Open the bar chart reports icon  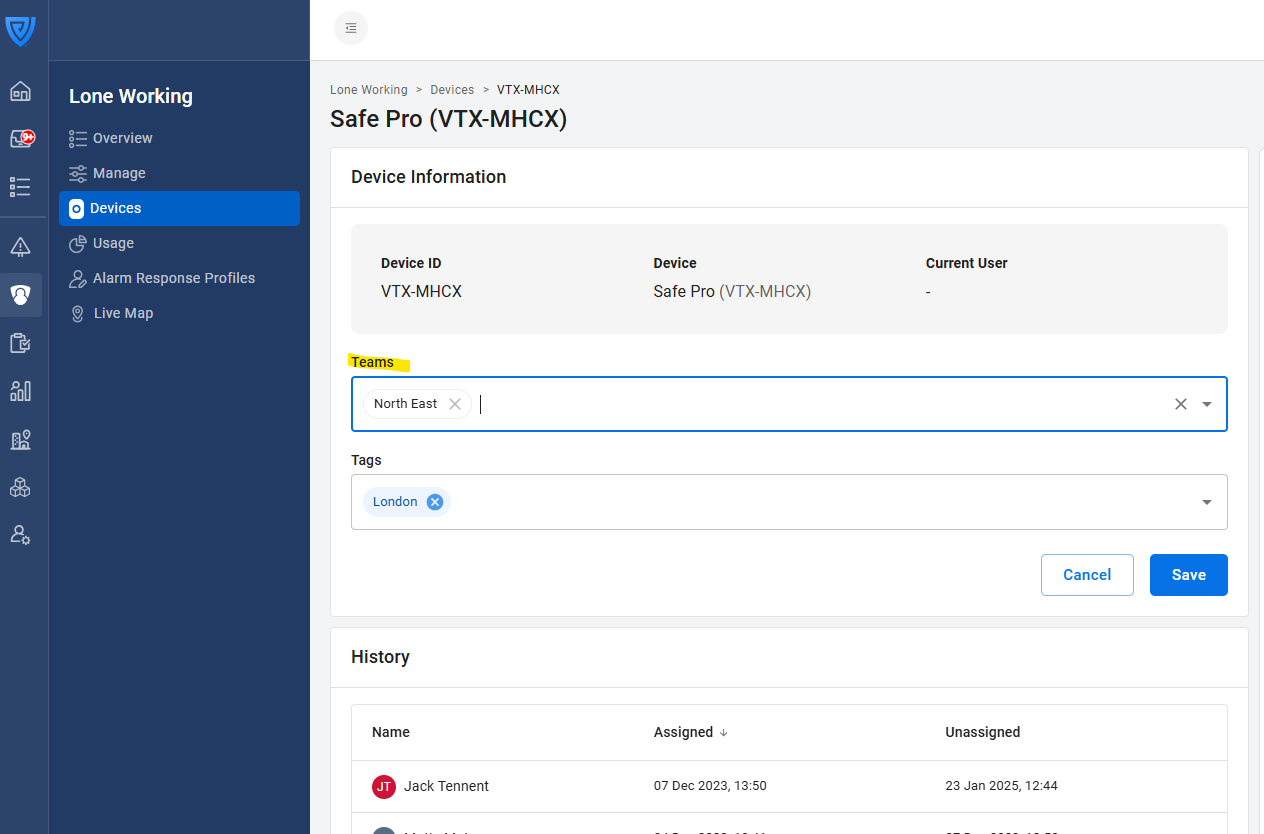(20, 391)
